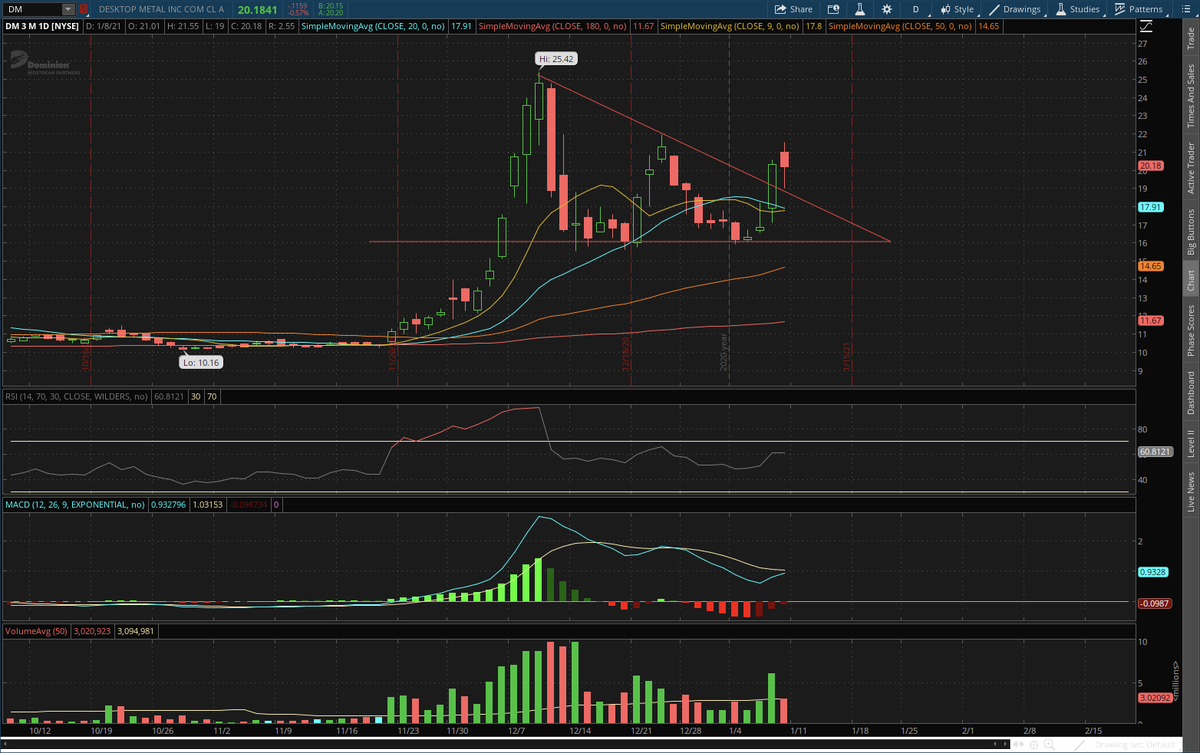Image resolution: width=1200 pixels, height=753 pixels.
Task: Open the Live News sidebar tab
Action: 1190,494
